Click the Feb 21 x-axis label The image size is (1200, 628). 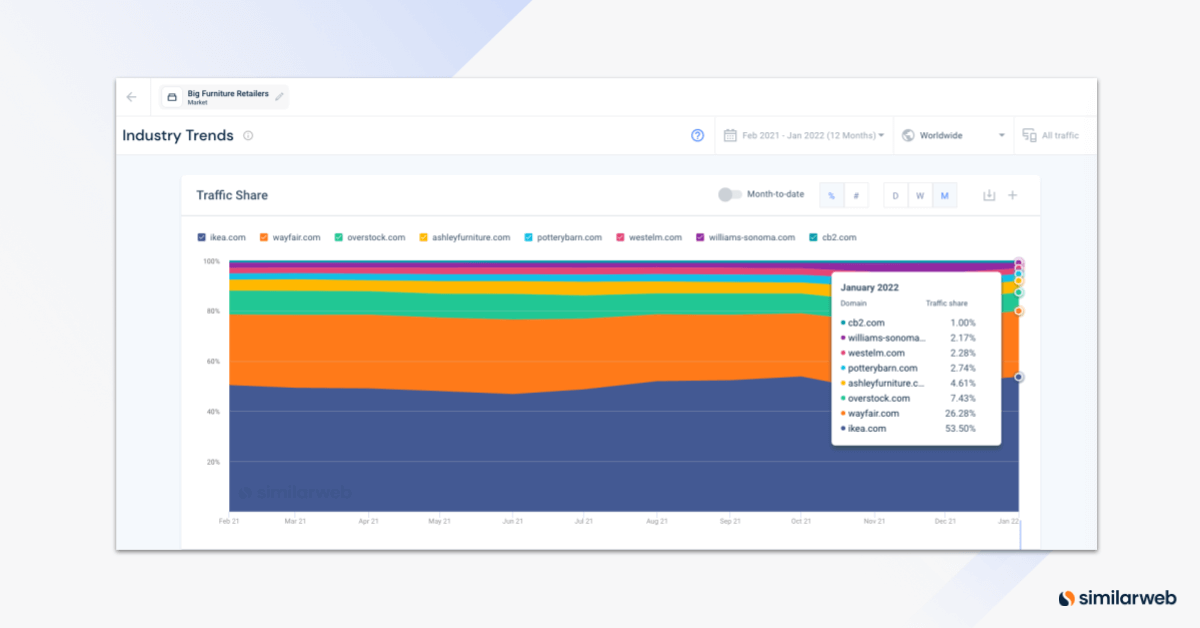(x=229, y=521)
